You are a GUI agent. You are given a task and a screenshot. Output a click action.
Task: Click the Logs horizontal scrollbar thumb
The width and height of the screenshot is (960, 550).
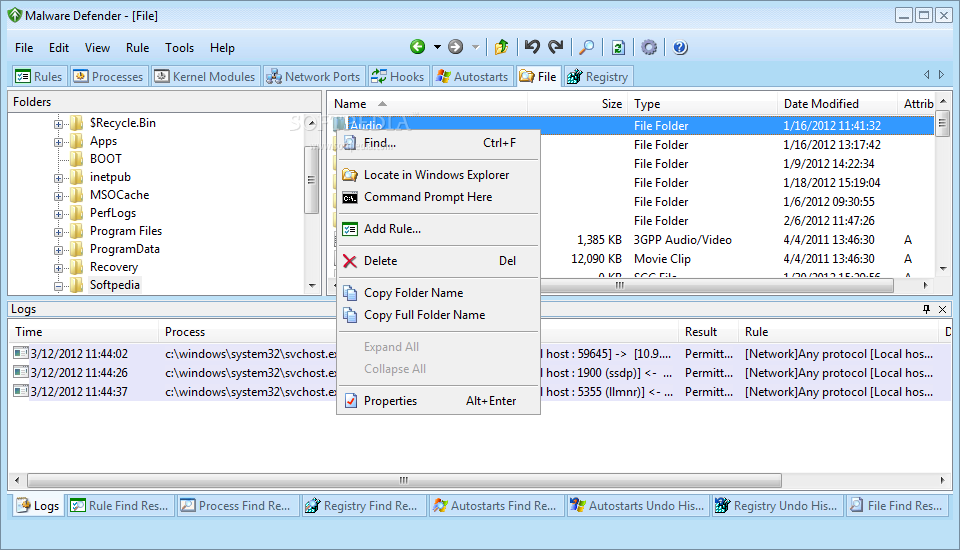tap(404, 480)
